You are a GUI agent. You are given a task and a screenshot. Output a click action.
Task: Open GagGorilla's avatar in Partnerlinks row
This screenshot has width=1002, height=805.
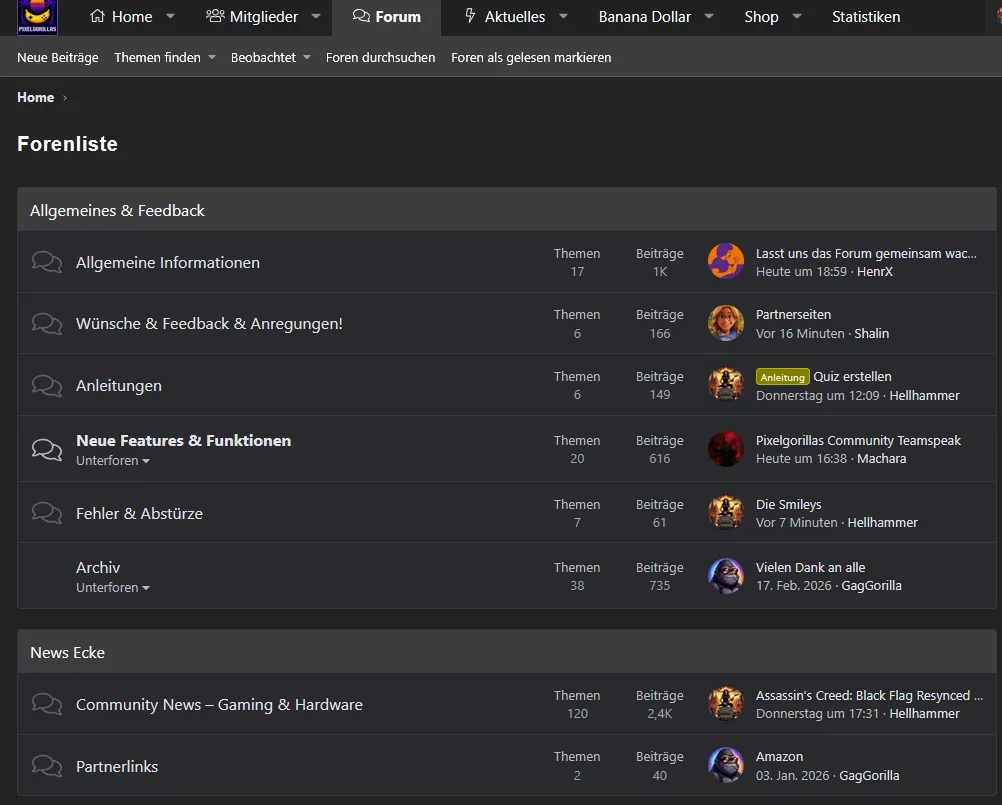click(x=726, y=765)
